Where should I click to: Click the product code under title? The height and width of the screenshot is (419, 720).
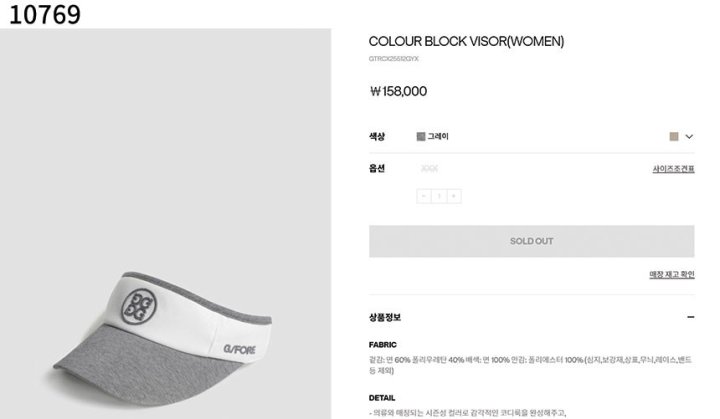(394, 59)
